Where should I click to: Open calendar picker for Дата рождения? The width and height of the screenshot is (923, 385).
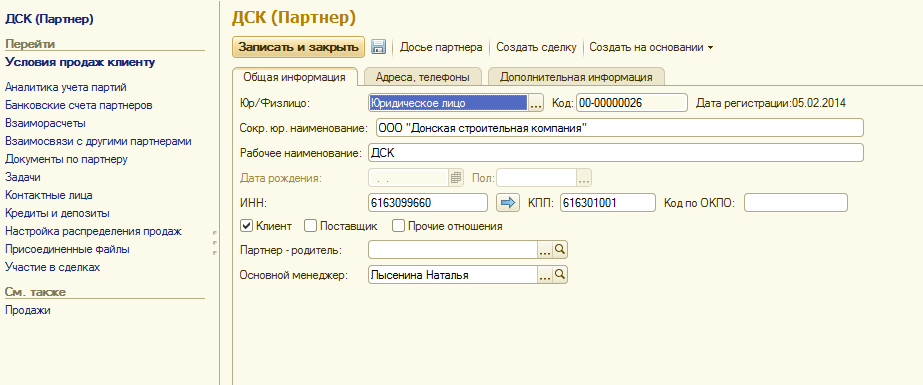[x=456, y=177]
